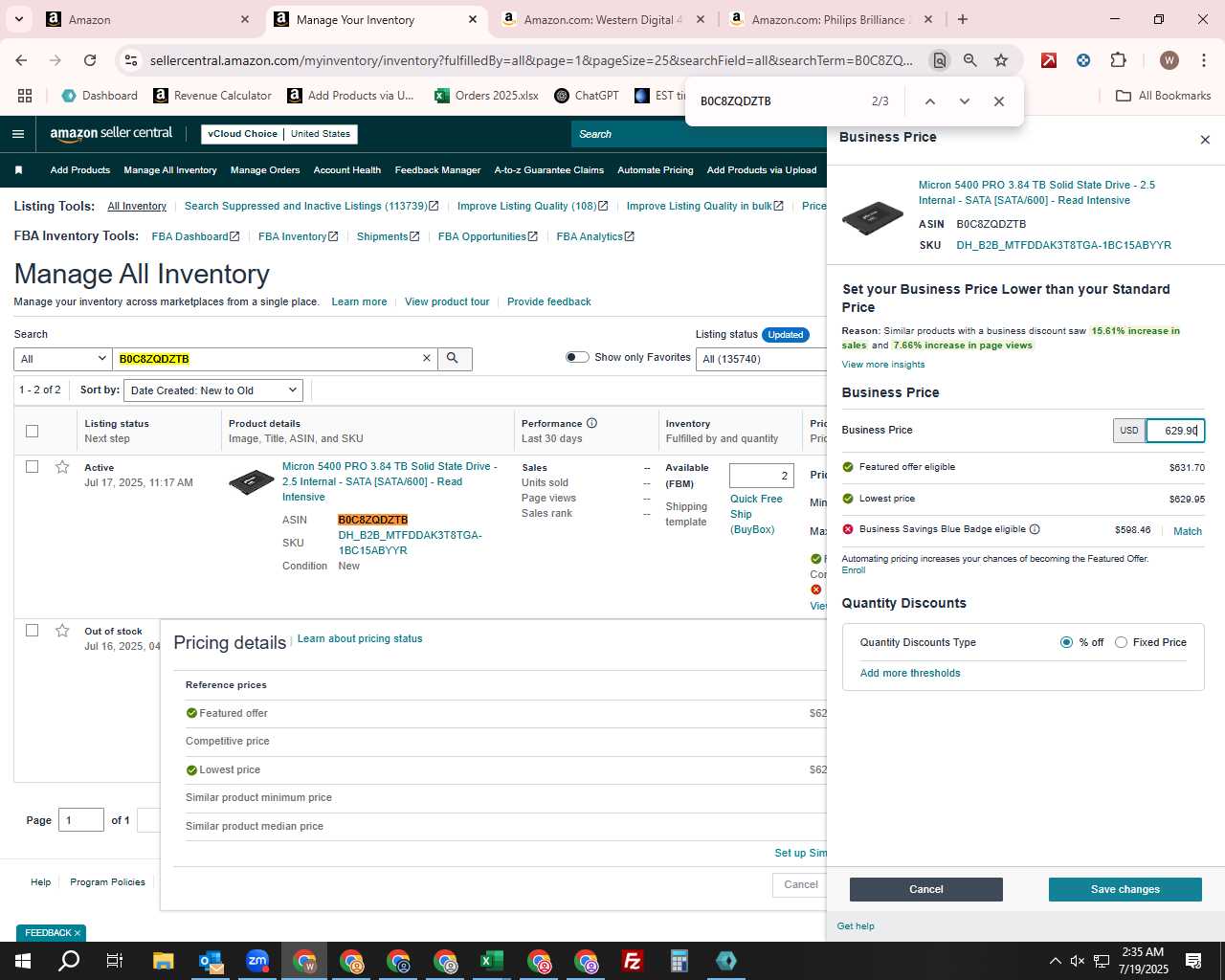The image size is (1225, 980).
Task: Open Chrome extensions puzzle icon
Action: pos(1118,60)
